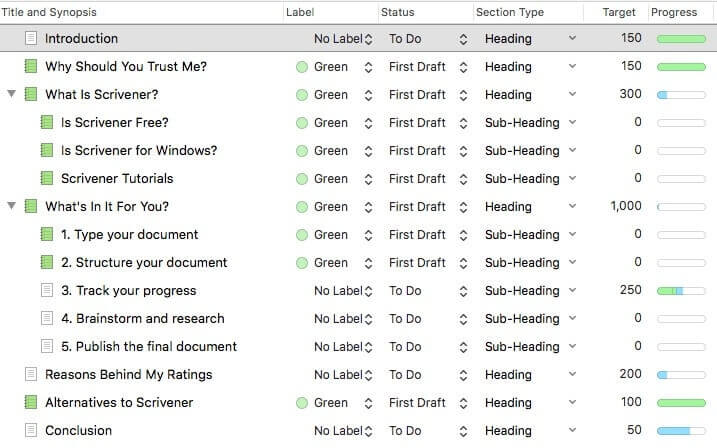Change status of What Is Scrivener? row

(x=463, y=95)
